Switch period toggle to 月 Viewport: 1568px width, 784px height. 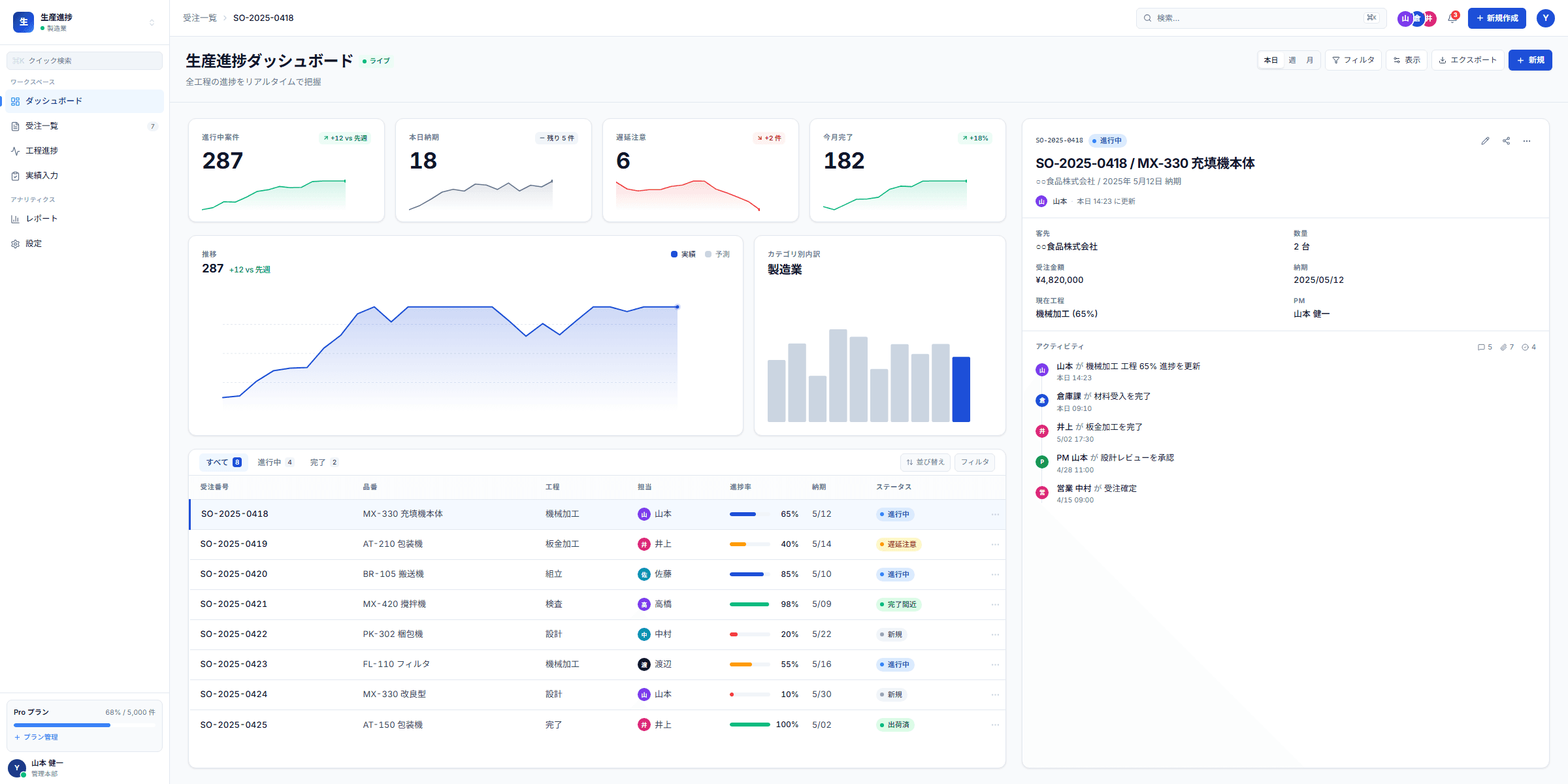coord(1309,60)
